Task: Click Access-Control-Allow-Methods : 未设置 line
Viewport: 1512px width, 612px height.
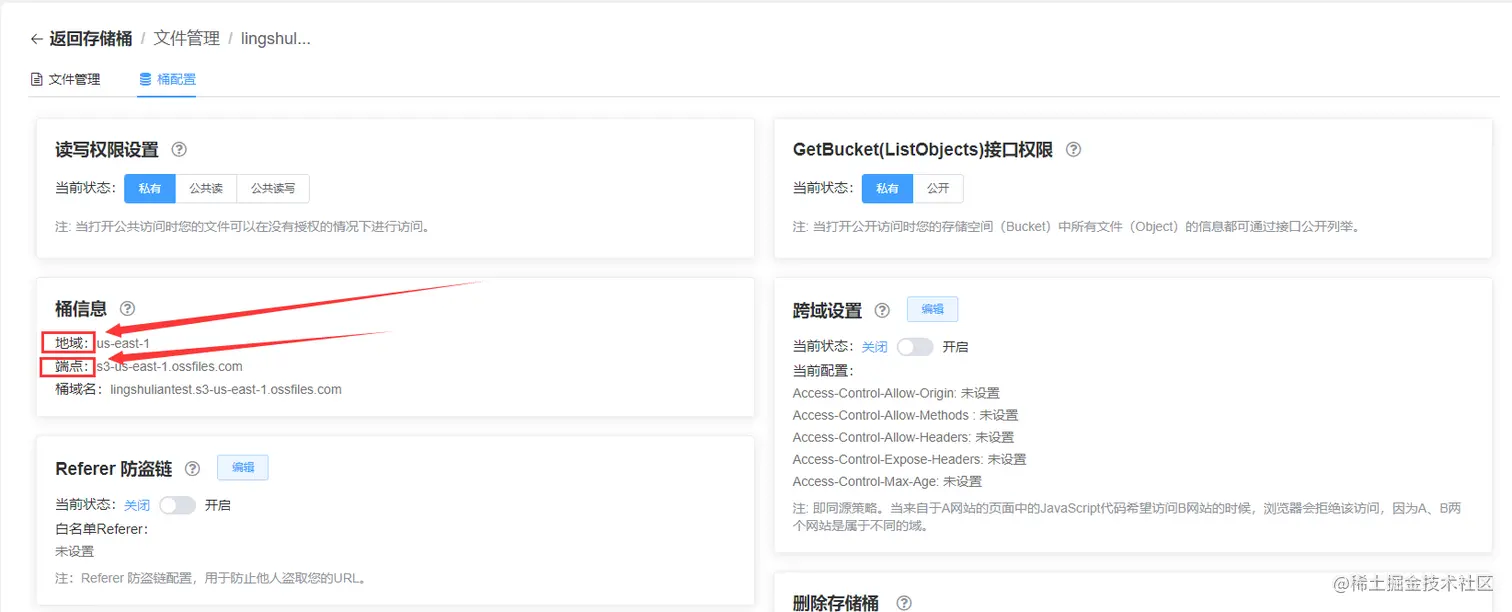Action: (905, 415)
